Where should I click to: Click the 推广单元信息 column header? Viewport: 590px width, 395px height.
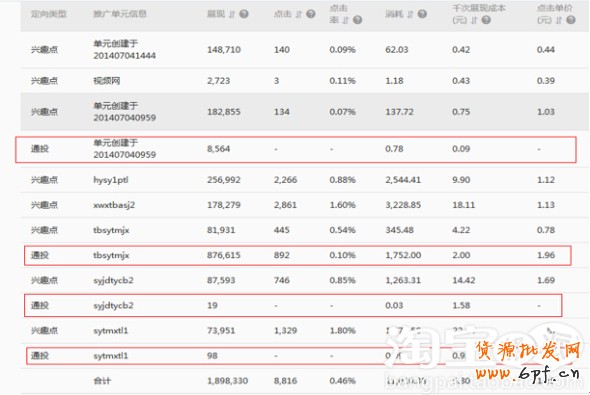(x=120, y=14)
